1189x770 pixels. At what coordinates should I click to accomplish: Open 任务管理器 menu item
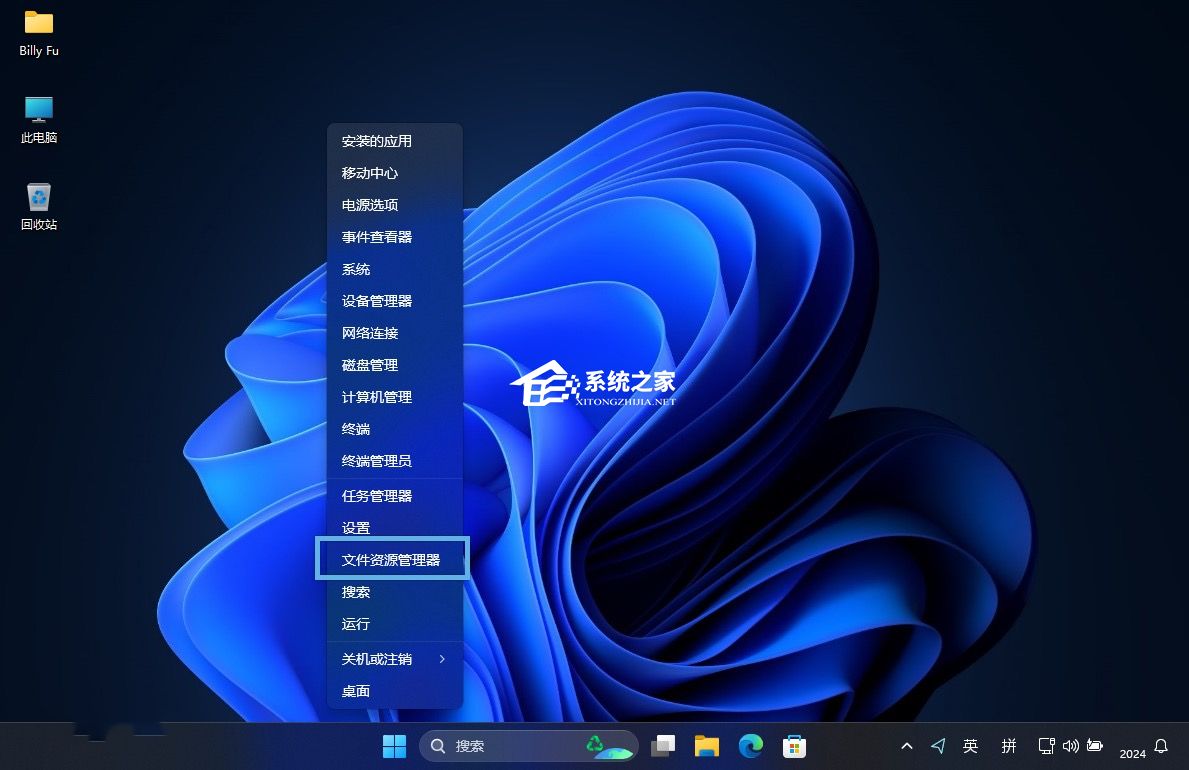tap(394, 496)
